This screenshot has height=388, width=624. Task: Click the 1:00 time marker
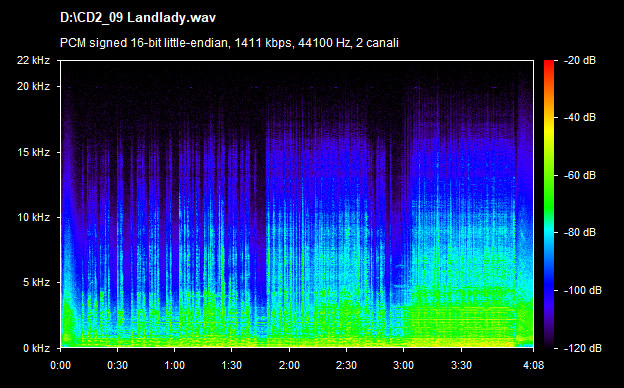(174, 365)
